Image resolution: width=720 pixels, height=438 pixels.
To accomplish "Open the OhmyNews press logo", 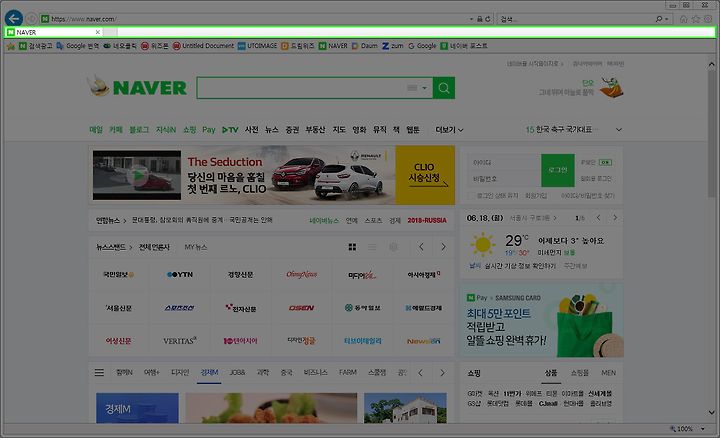I will 302,275.
